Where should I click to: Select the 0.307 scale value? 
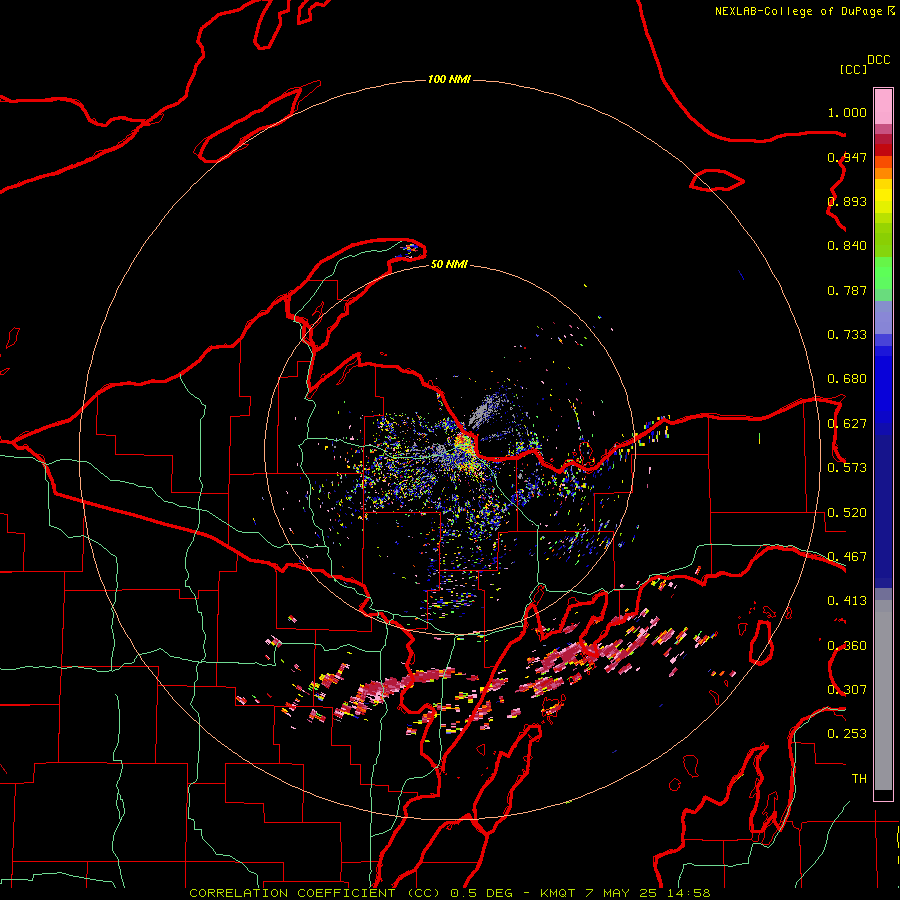coord(847,690)
